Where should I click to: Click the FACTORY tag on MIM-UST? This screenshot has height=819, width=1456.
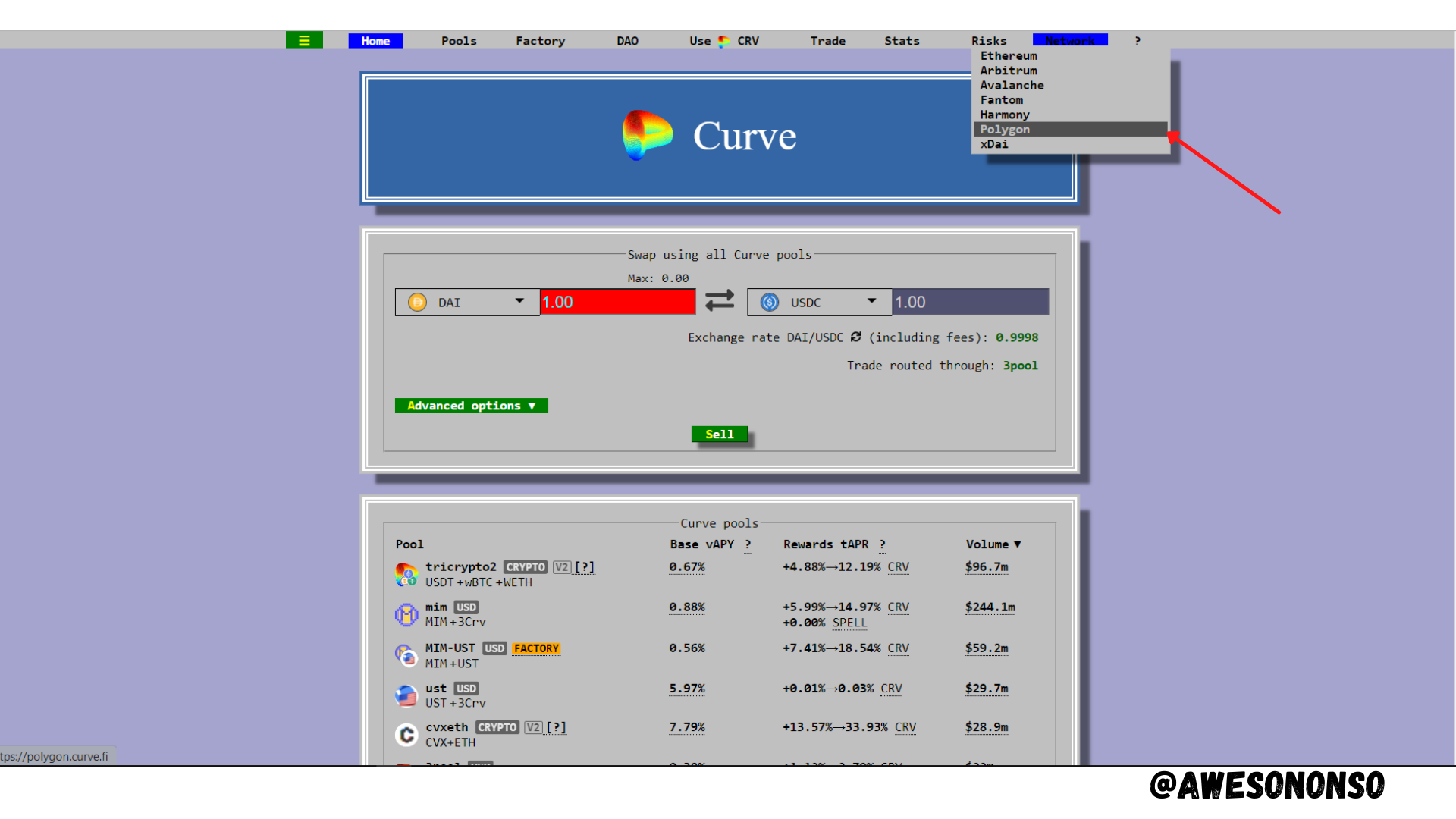tap(536, 648)
